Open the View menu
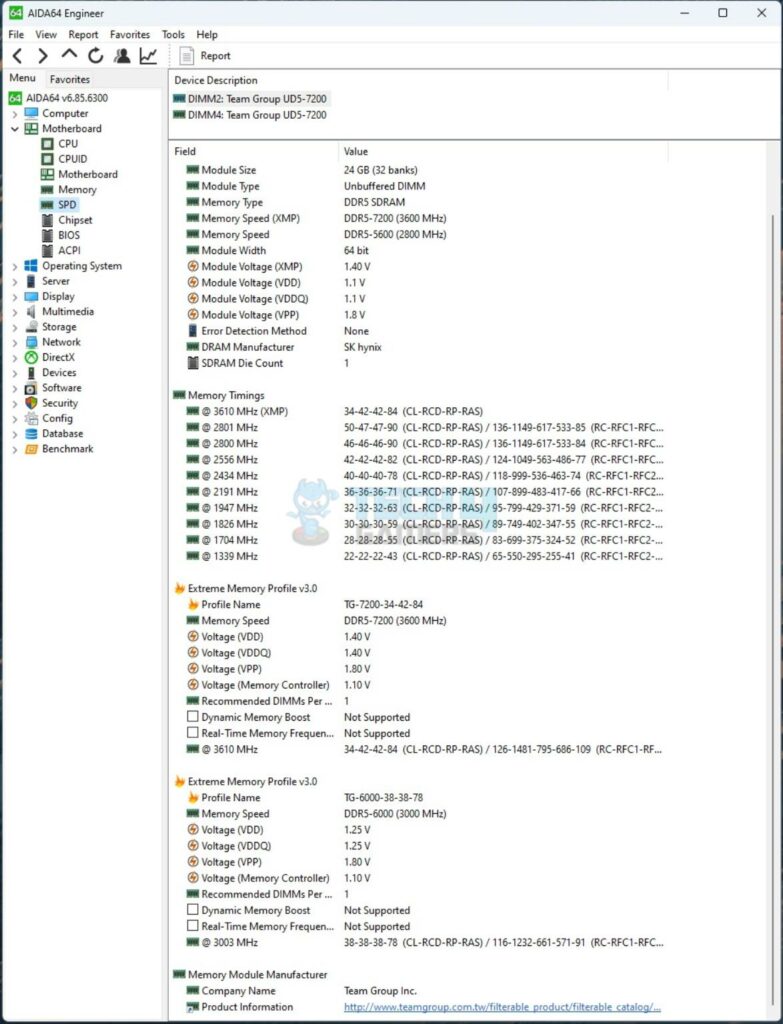The height and width of the screenshot is (1024, 783). [x=46, y=35]
